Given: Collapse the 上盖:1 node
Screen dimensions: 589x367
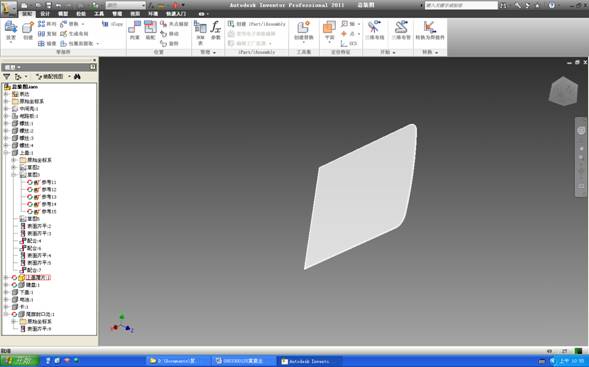Looking at the screenshot, I should (x=6, y=153).
